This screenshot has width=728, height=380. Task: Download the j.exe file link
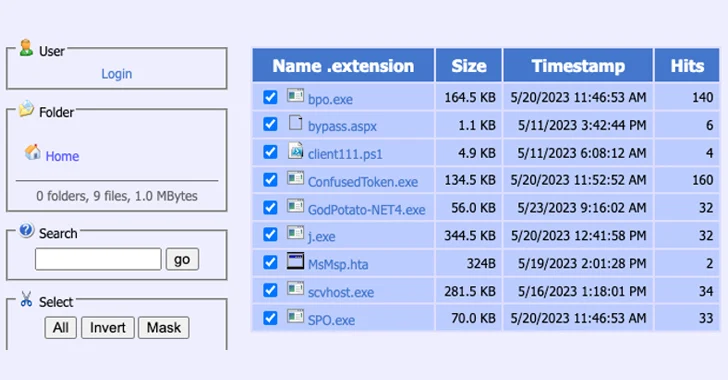click(321, 236)
